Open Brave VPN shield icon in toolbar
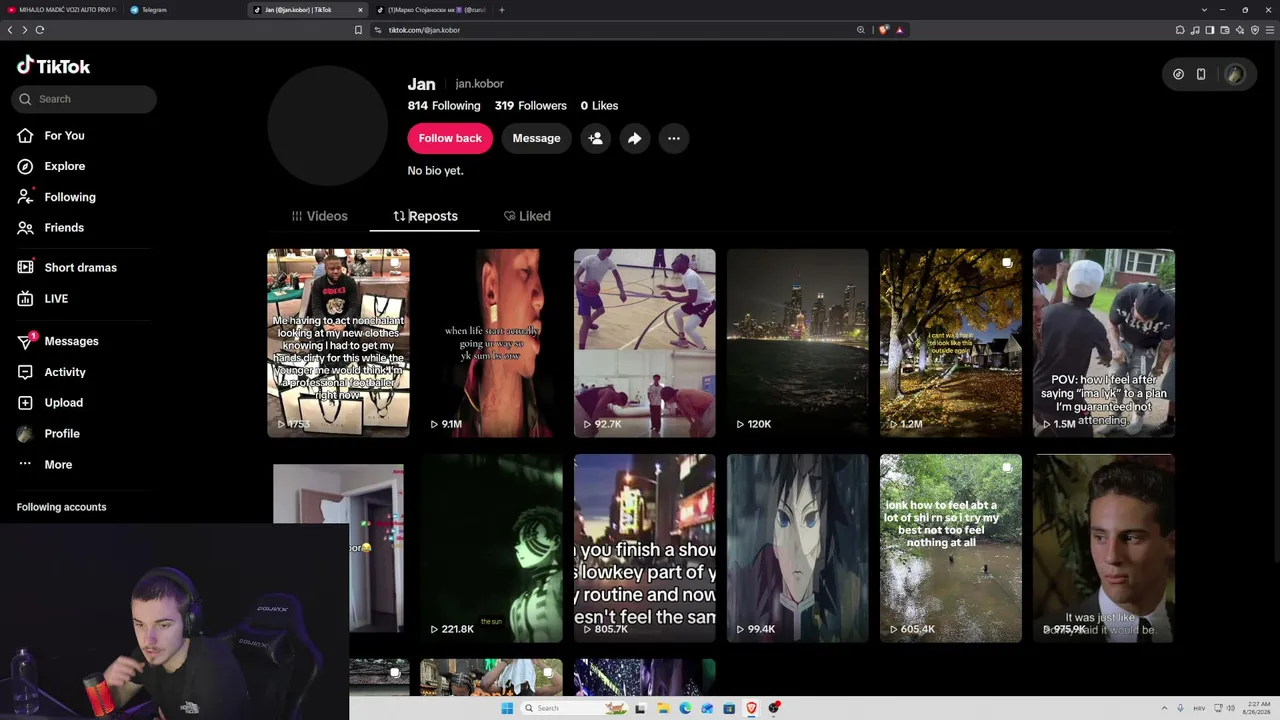Viewport: 1280px width, 720px height. tap(1255, 30)
